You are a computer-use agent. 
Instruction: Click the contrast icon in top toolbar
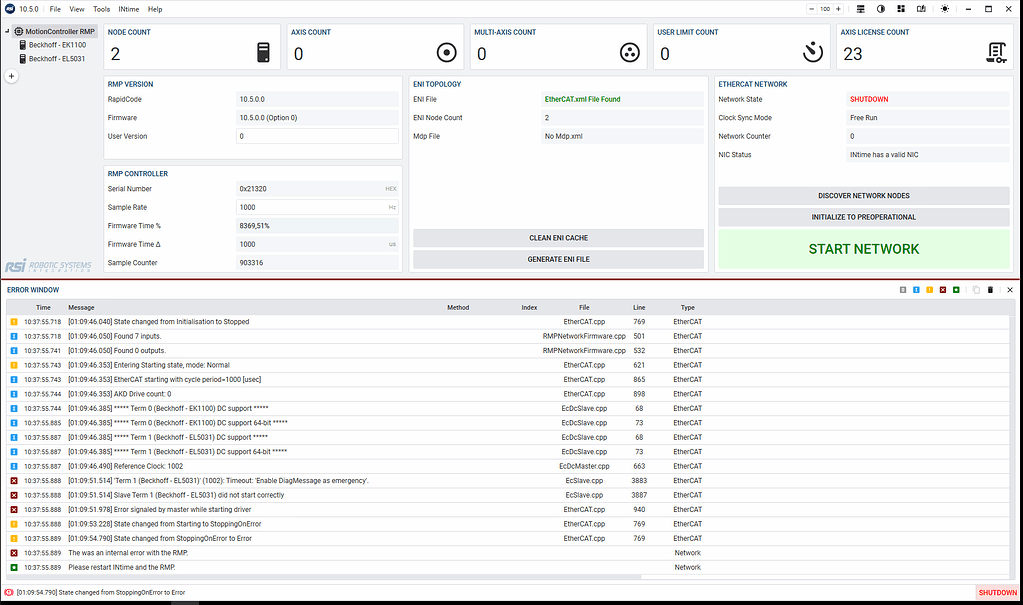(x=882, y=8)
